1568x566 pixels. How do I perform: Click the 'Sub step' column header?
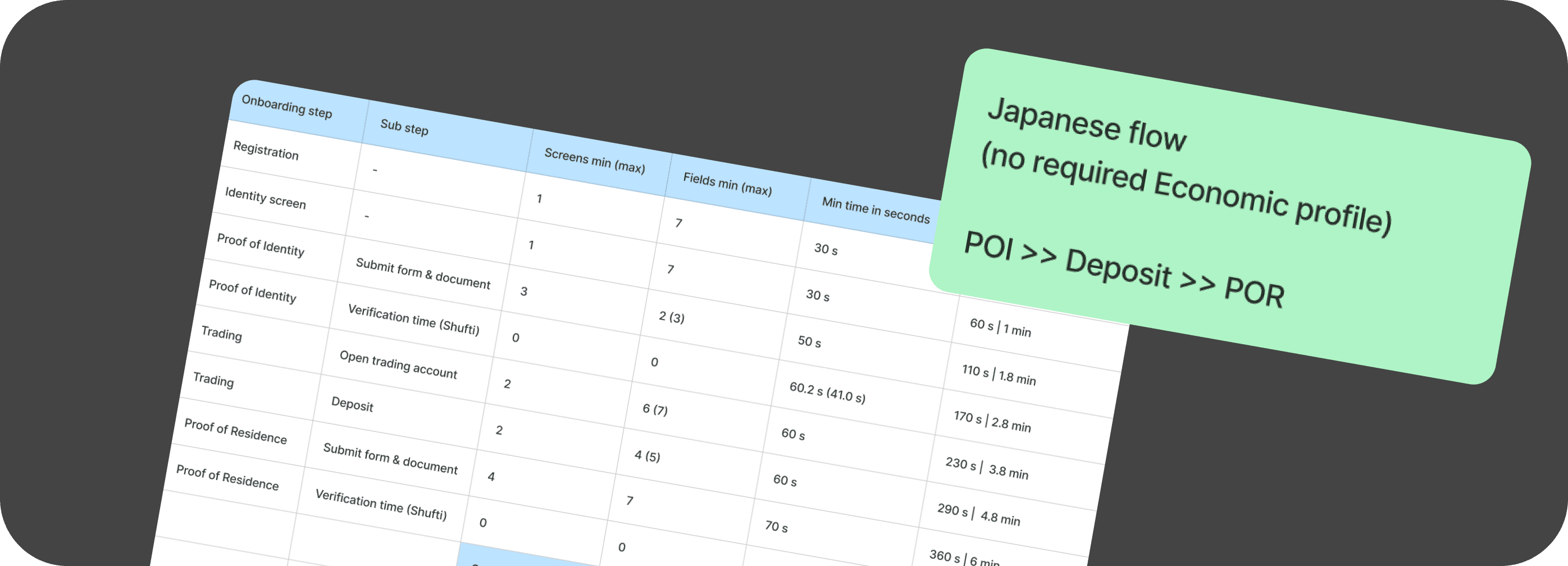(404, 127)
